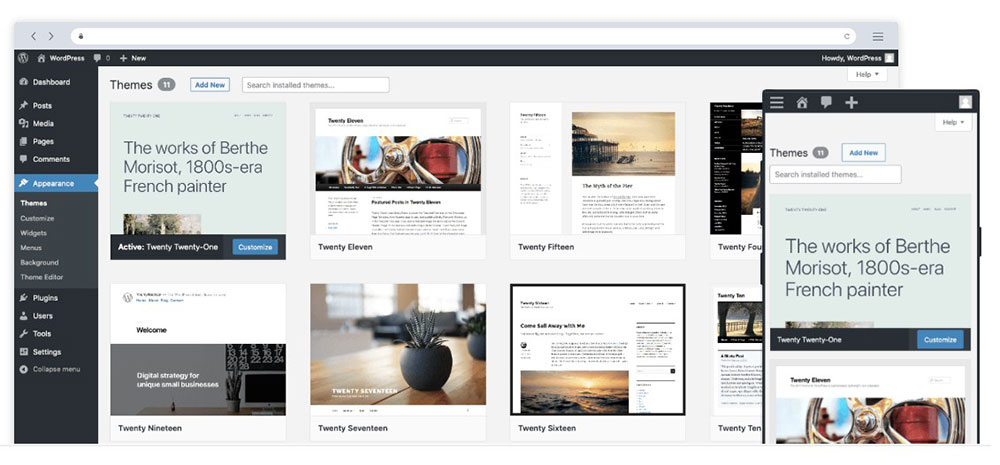
Task: Click the plus icon beside New
Action: pyautogui.click(x=124, y=58)
